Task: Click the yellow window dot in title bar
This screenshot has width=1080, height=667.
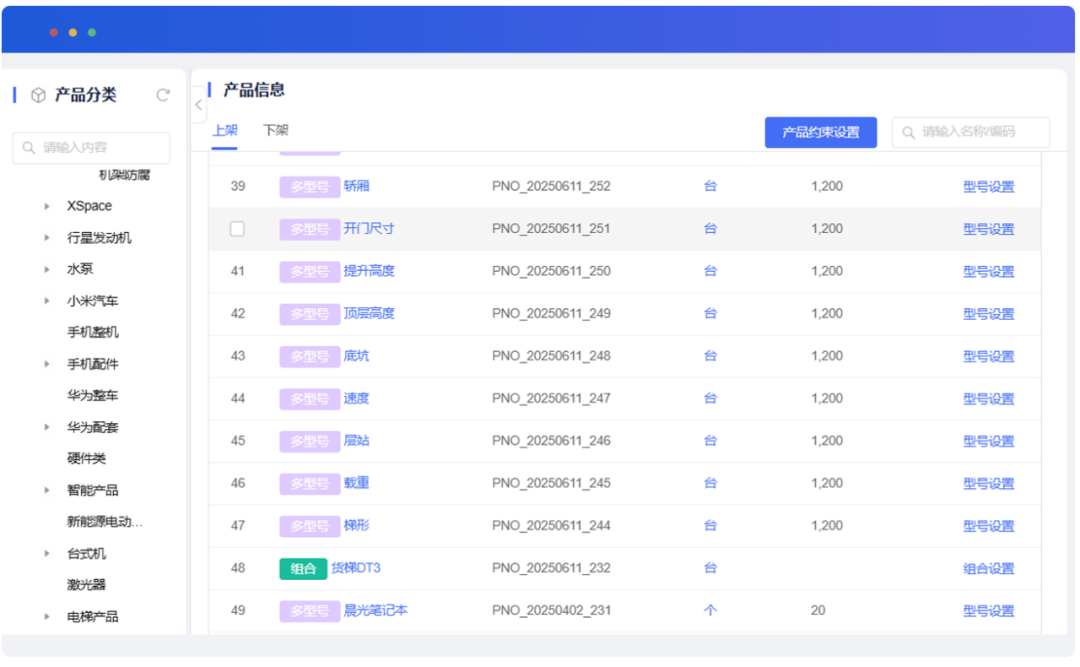Action: (x=72, y=32)
